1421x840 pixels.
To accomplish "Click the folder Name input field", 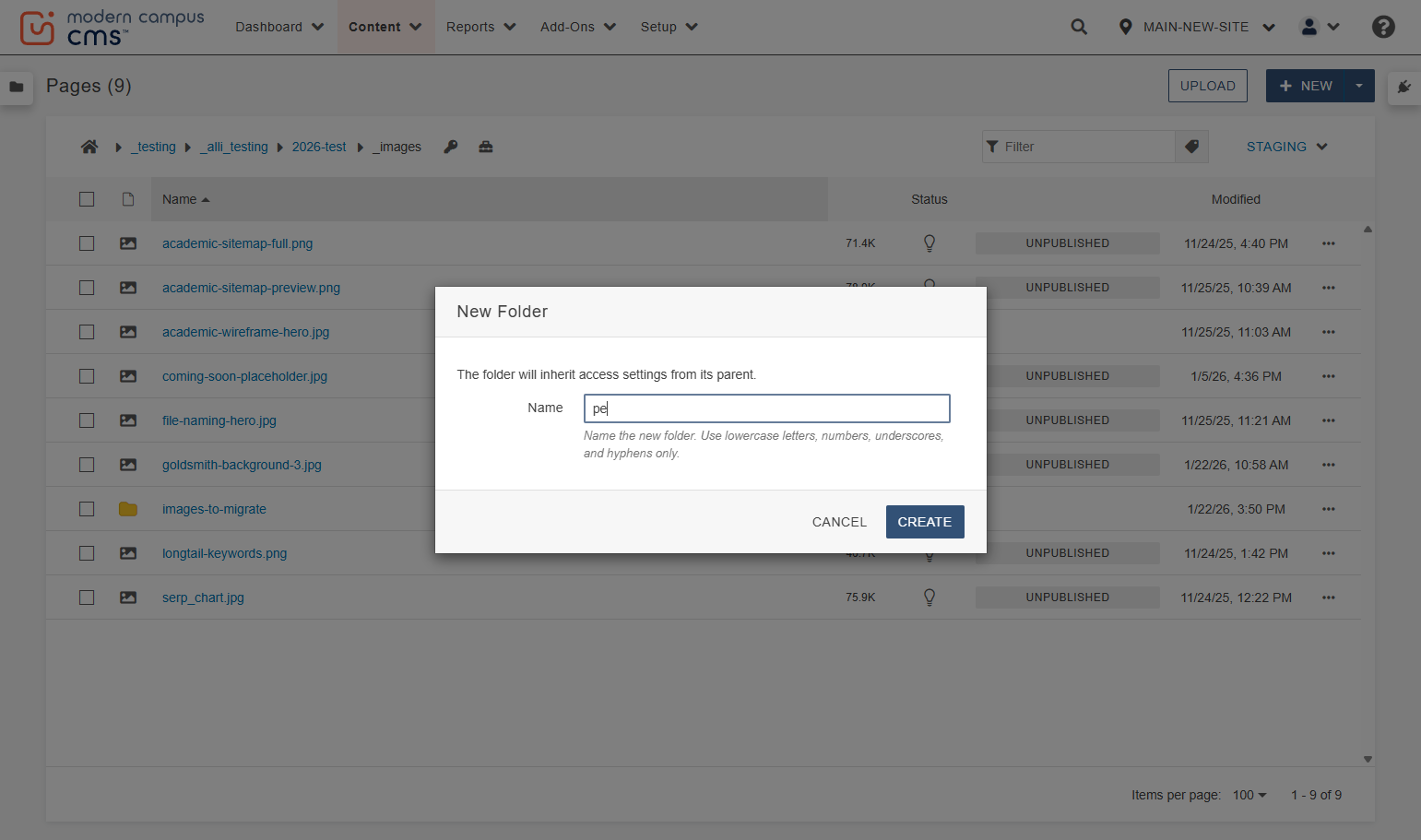I will pyautogui.click(x=767, y=408).
